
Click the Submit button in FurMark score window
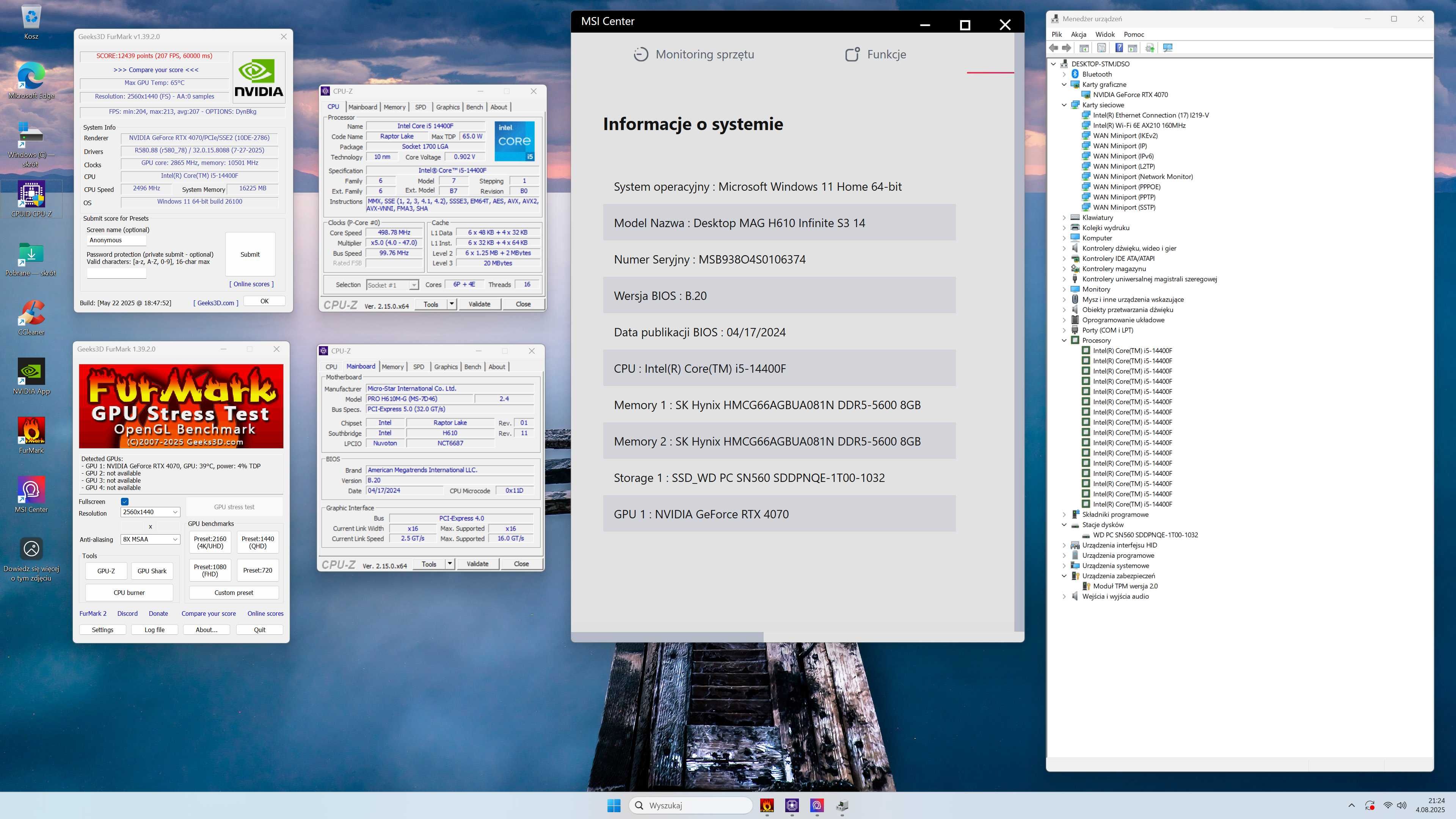tap(250, 254)
